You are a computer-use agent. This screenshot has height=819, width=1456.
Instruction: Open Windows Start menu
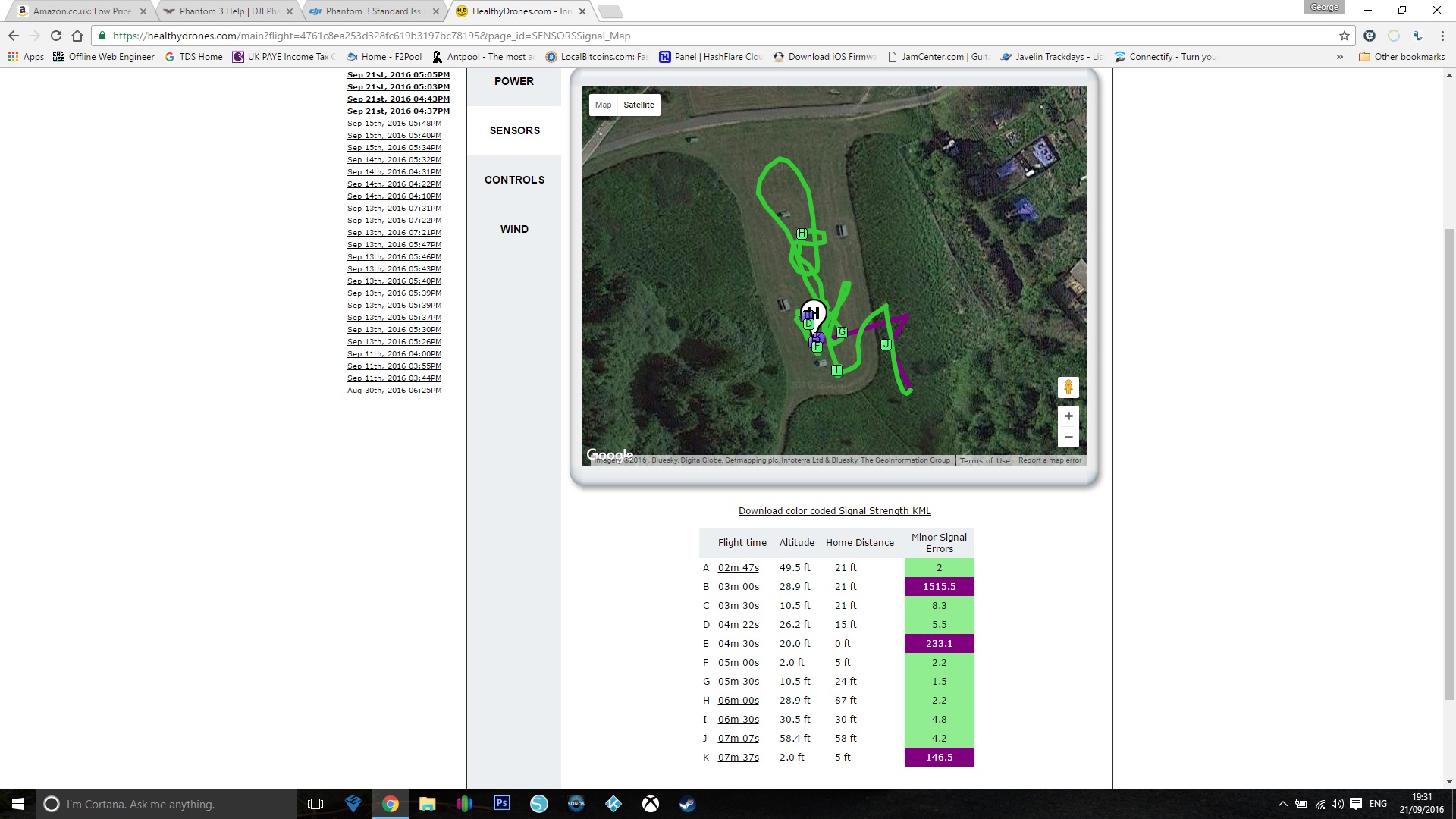[18, 804]
